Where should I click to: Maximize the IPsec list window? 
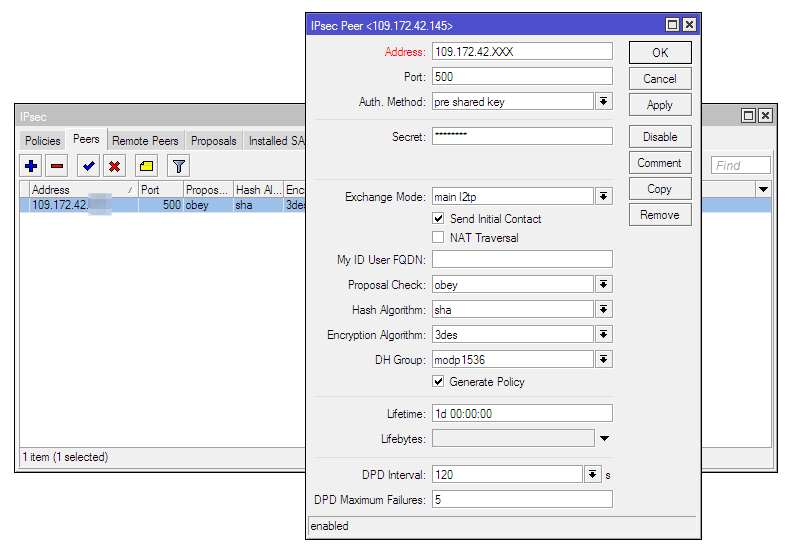749,116
